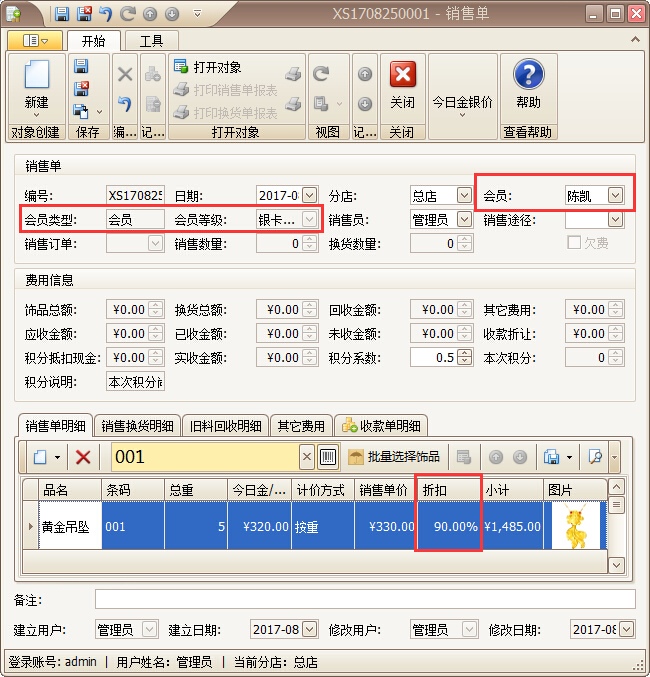Click the search preview icon in detail toolbar
The width and height of the screenshot is (650, 677).
click(x=595, y=457)
